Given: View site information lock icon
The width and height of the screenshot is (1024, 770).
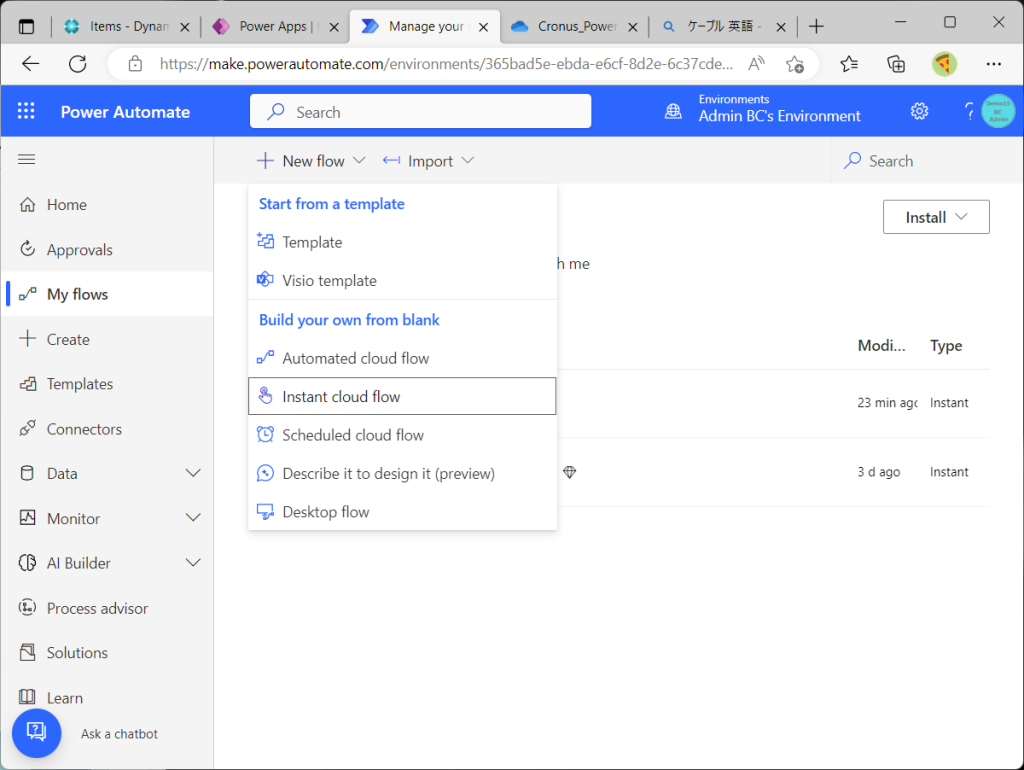Looking at the screenshot, I should [x=135, y=63].
